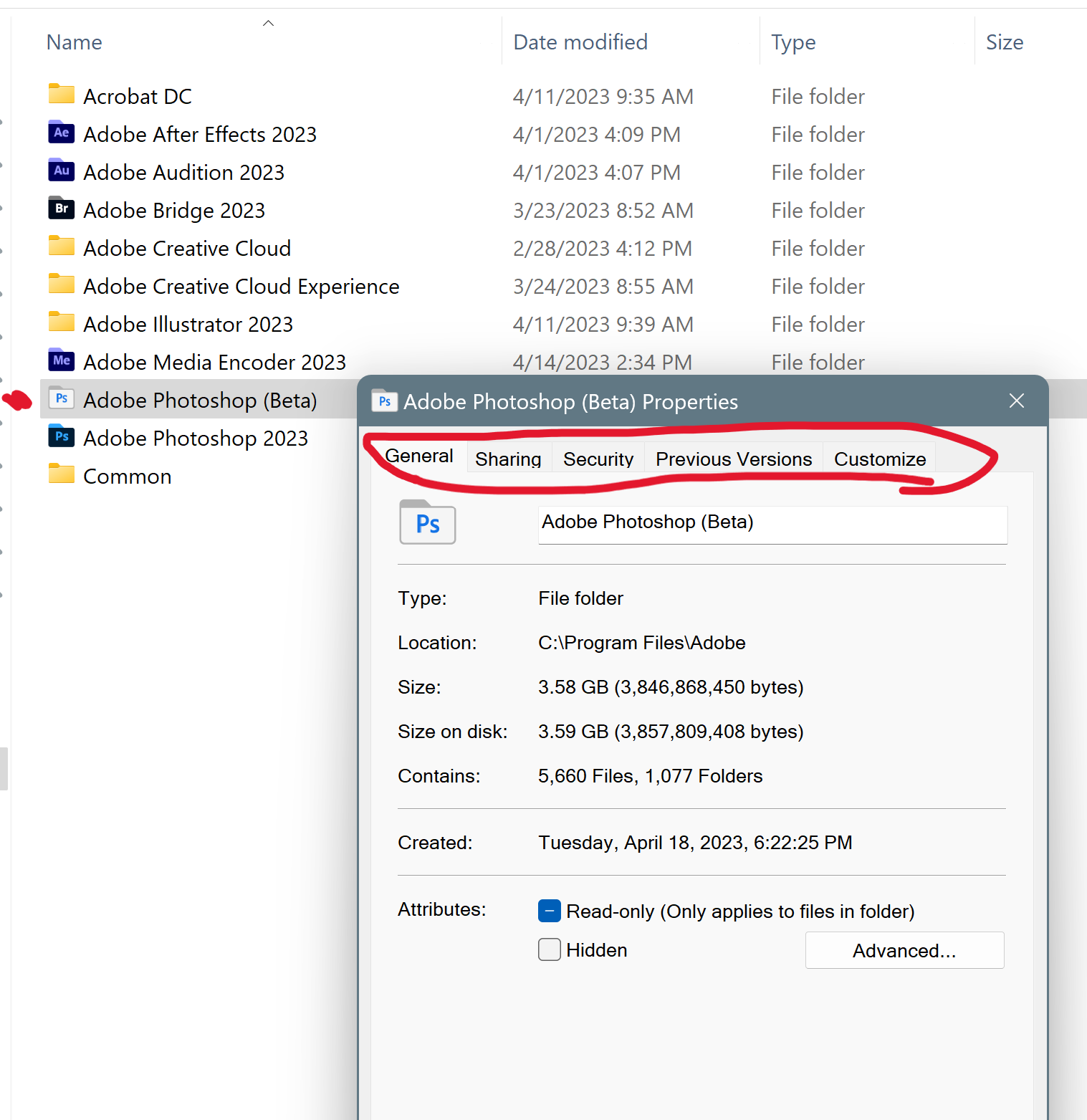Select the Adobe Photoshop (Beta) row name

point(200,400)
